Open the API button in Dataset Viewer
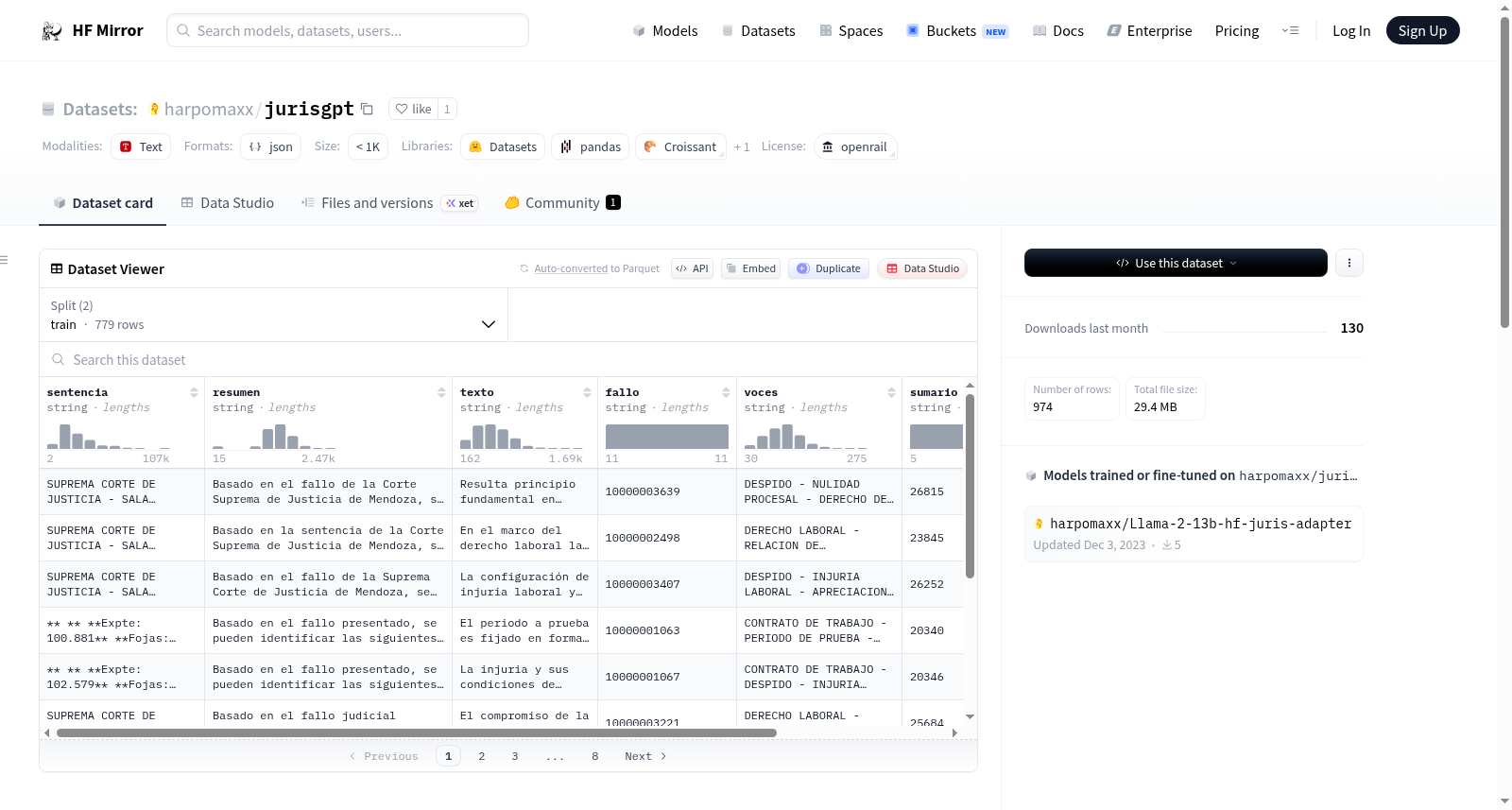 pyautogui.click(x=692, y=268)
